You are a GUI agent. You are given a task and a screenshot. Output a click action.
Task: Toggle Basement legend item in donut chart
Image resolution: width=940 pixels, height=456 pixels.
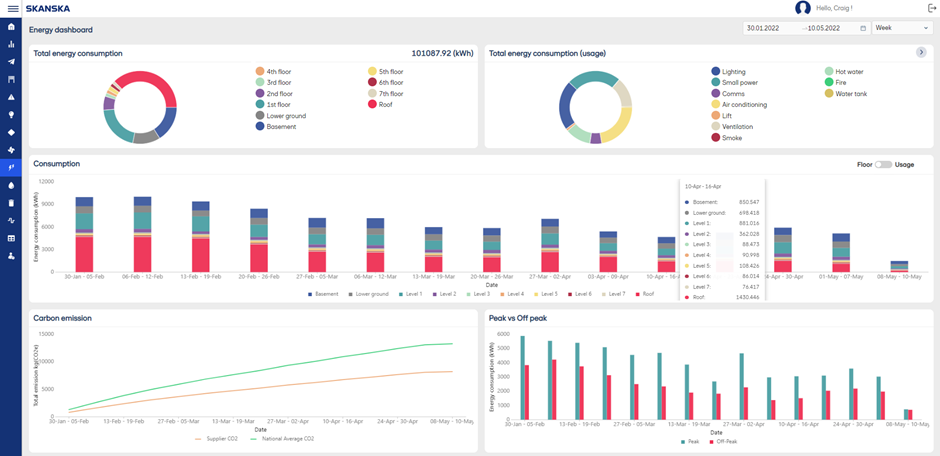276,126
